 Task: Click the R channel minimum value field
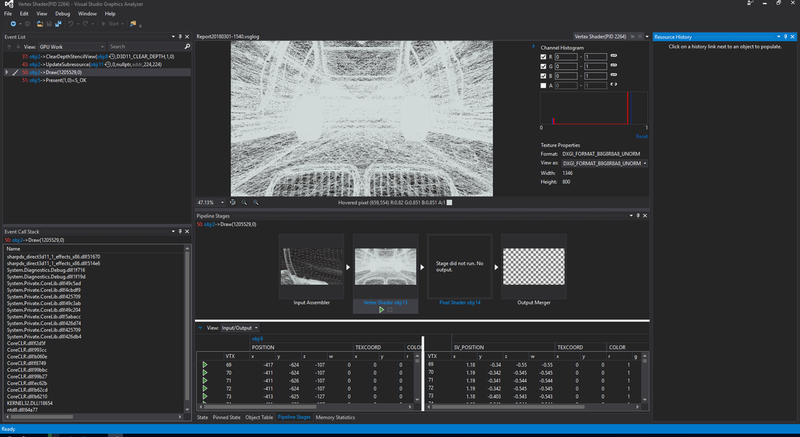coord(566,57)
